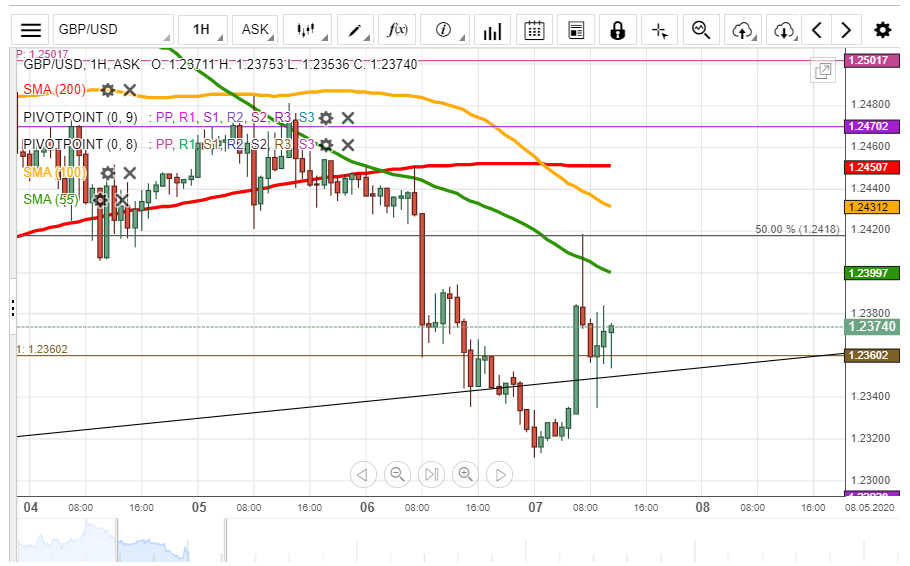910x566 pixels.
Task: Open the news panel icon
Action: click(x=576, y=30)
